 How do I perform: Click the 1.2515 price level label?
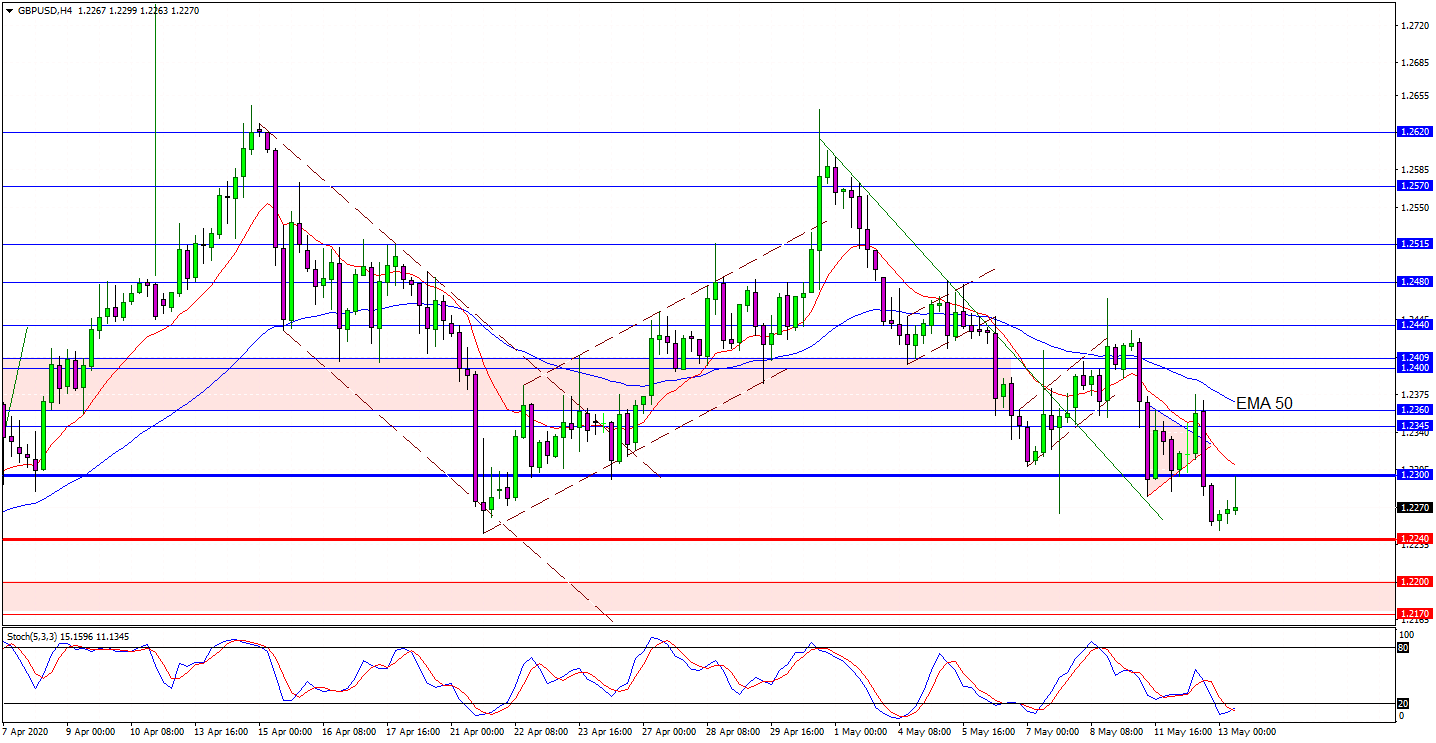coord(1413,244)
